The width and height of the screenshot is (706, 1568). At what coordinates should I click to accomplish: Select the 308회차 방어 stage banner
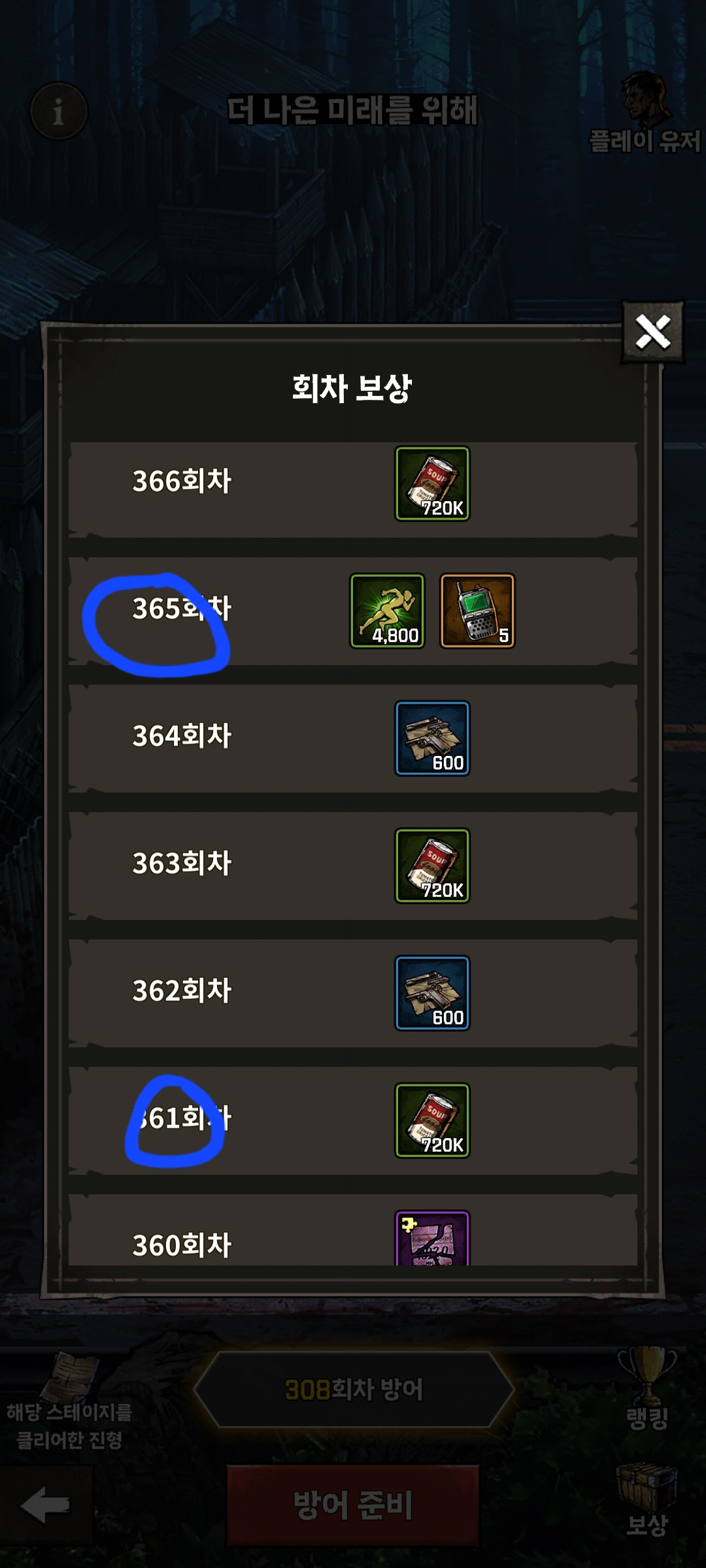(354, 1389)
